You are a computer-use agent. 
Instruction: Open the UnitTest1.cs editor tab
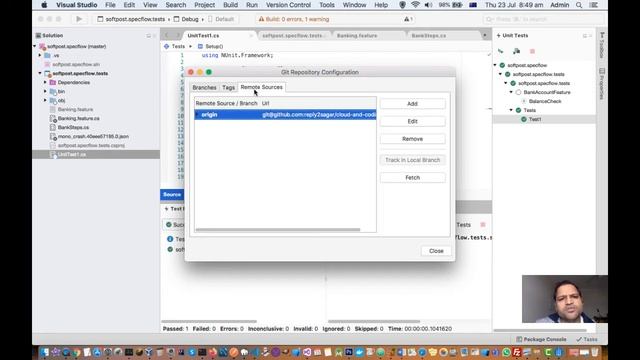tap(203, 36)
